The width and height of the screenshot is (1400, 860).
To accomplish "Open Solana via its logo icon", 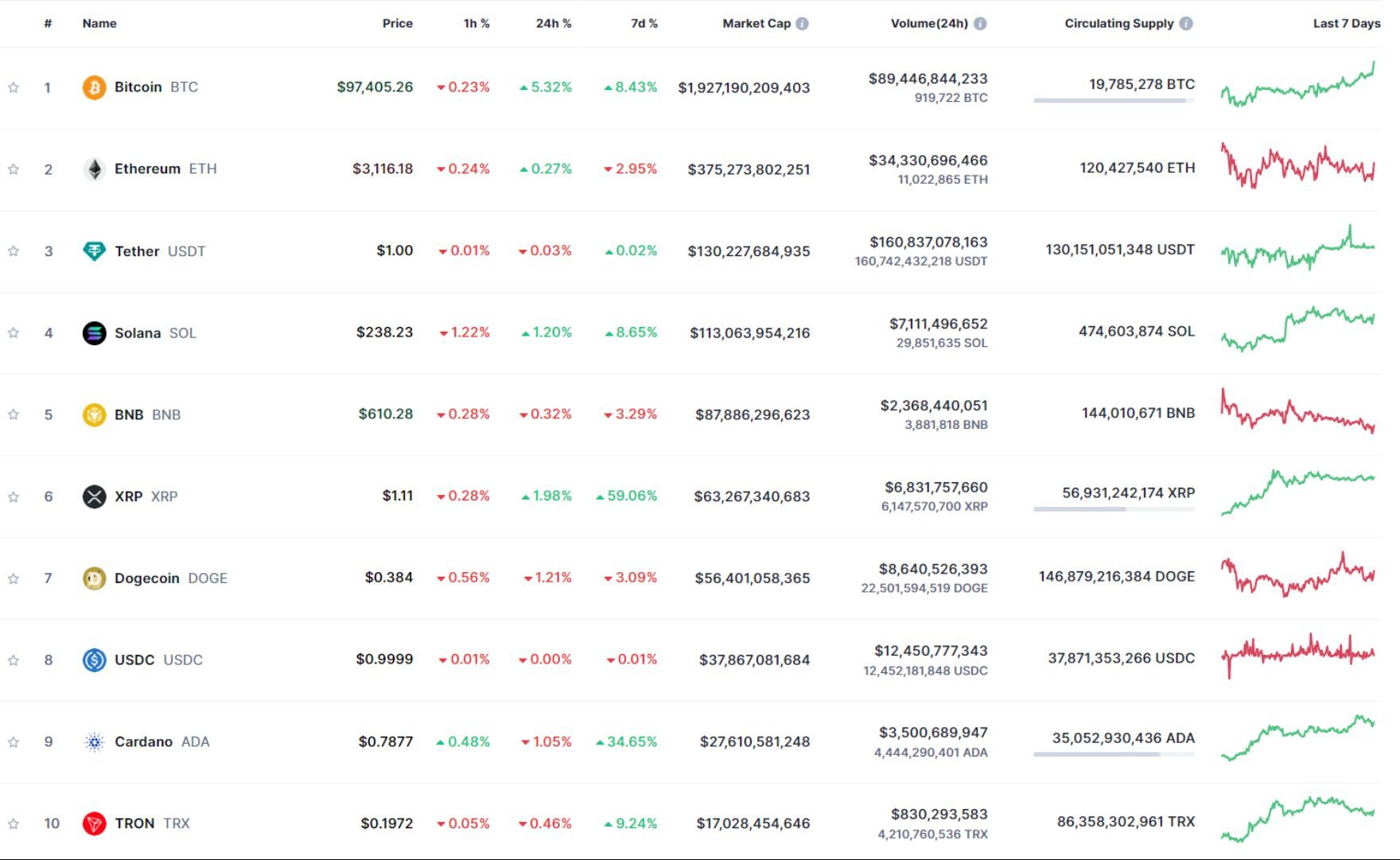I will [x=93, y=333].
